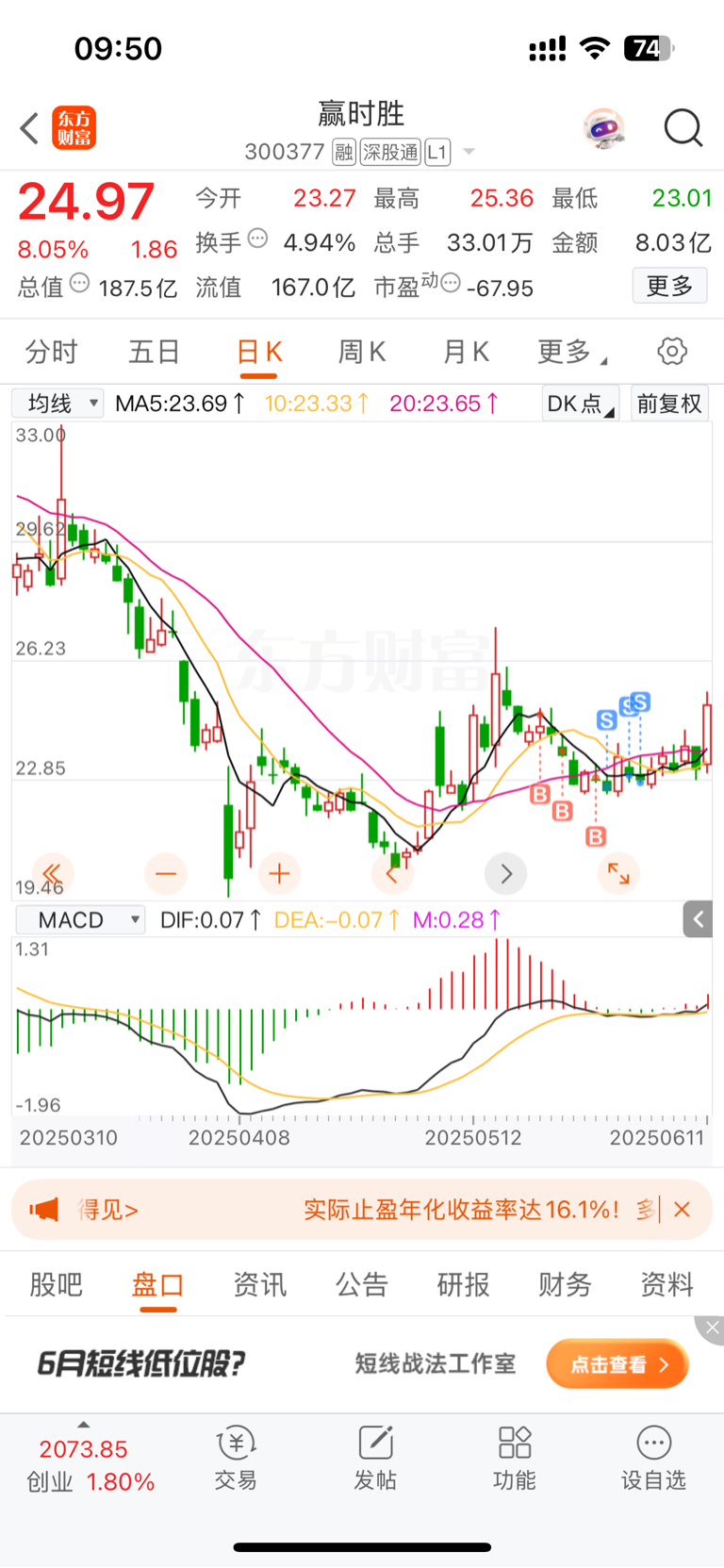Screen dimensions: 724x1568
Task: Tap the date label 20250512
Action: coord(473,1138)
